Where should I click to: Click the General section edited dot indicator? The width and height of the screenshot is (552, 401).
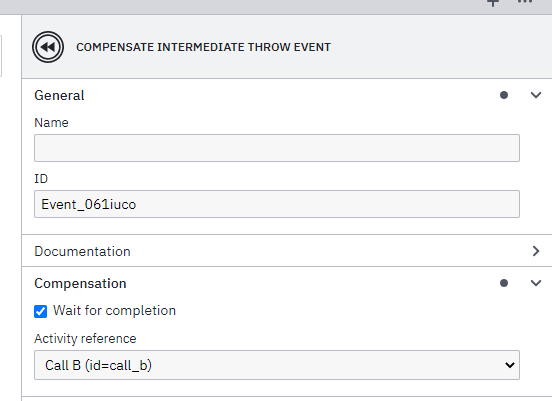point(504,95)
